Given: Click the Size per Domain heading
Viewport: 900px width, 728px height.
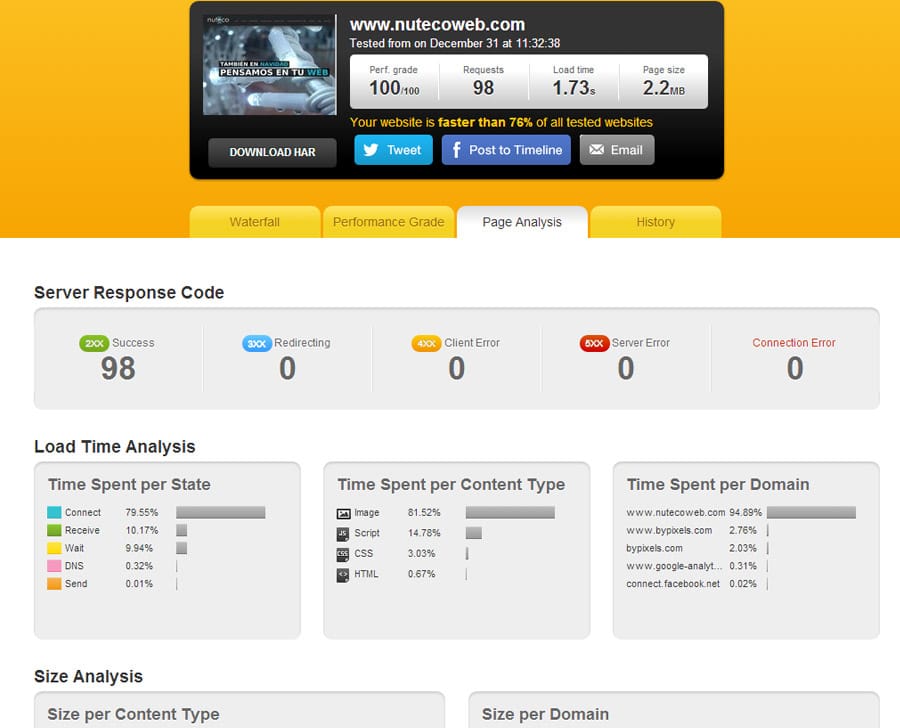Looking at the screenshot, I should (545, 714).
